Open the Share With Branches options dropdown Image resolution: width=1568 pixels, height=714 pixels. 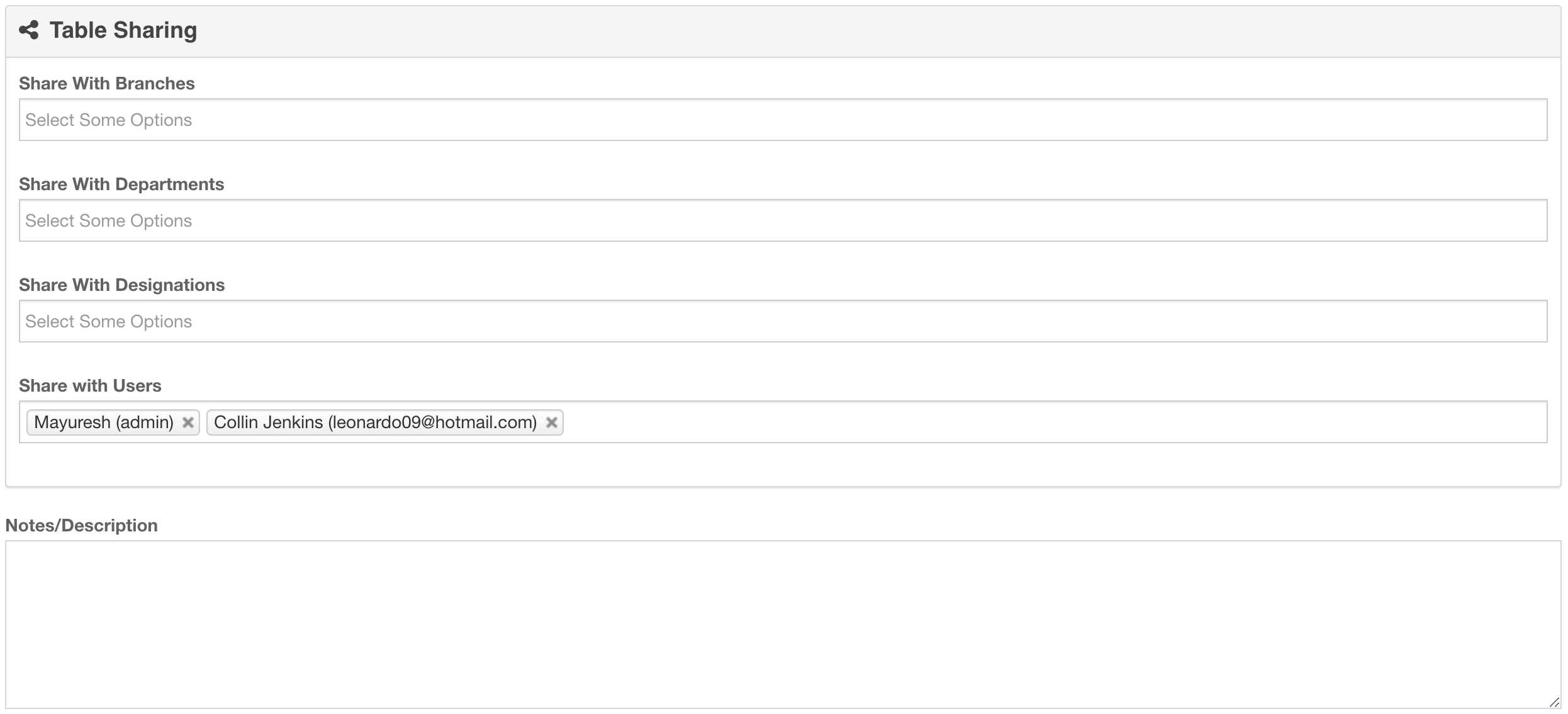coord(783,120)
